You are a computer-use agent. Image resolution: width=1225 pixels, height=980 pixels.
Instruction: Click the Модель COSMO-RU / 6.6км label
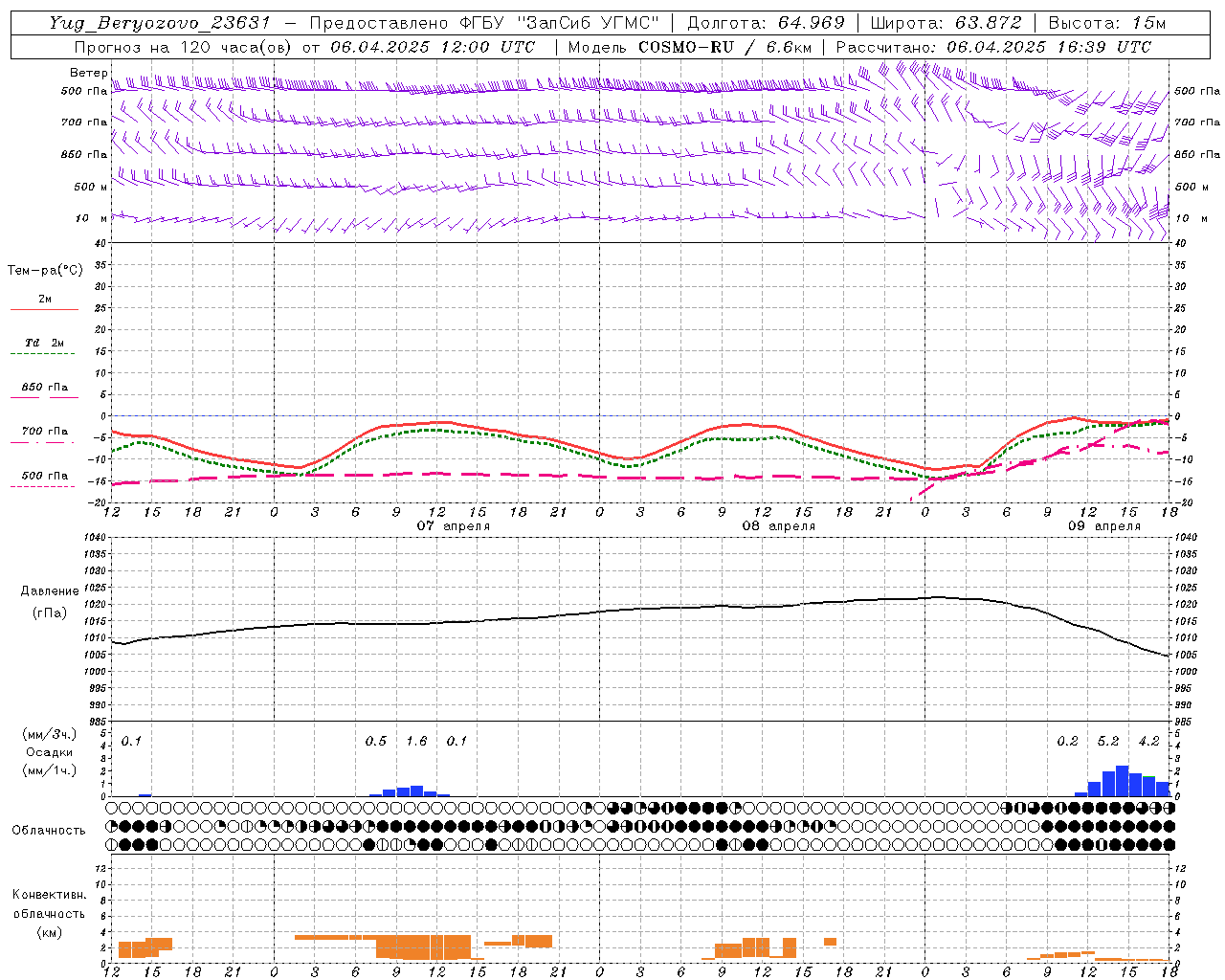click(x=689, y=47)
